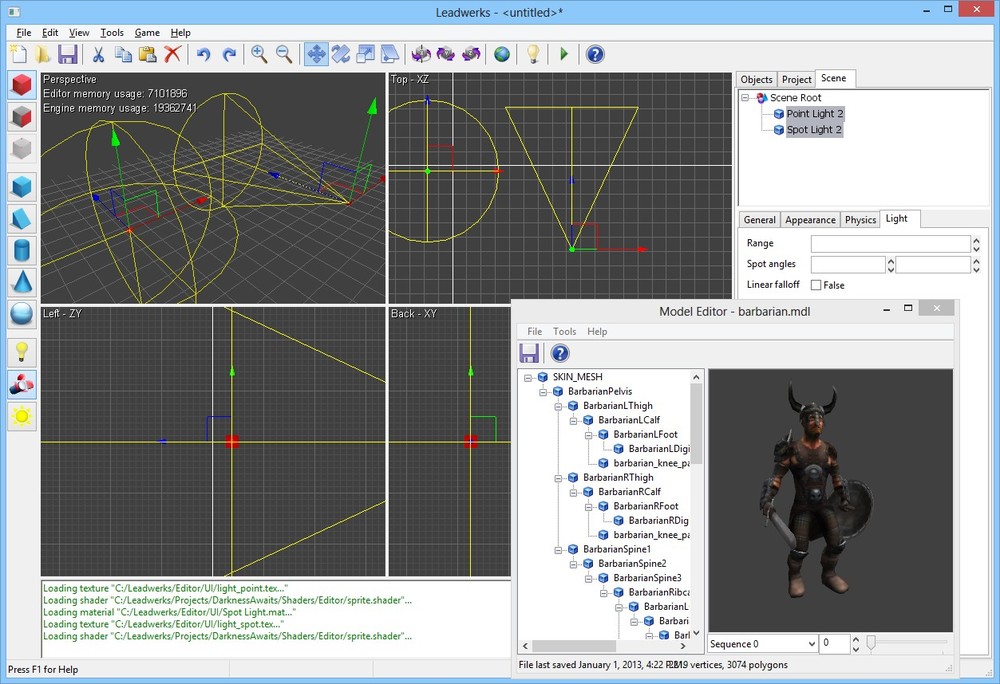The height and width of the screenshot is (684, 1000).
Task: Choose the yellow sun directional light tool
Action: pyautogui.click(x=22, y=415)
